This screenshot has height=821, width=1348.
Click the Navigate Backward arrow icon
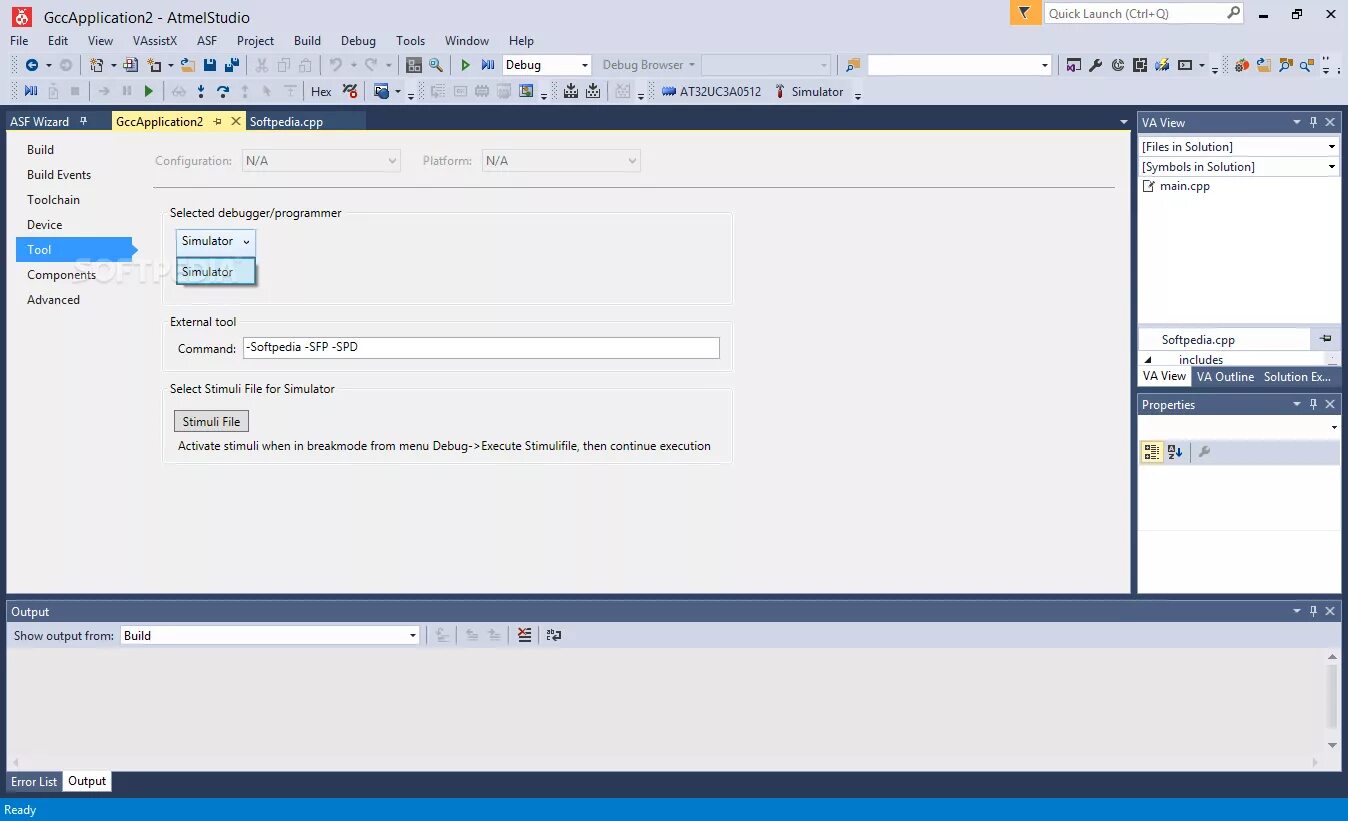pos(32,65)
